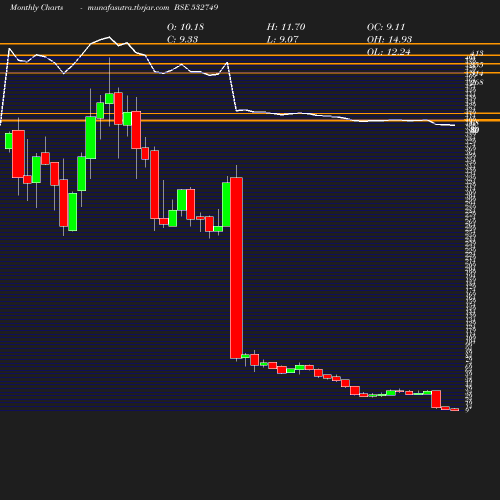
Task: Click the 'Monthly Charts' title text
Action: 37,7
